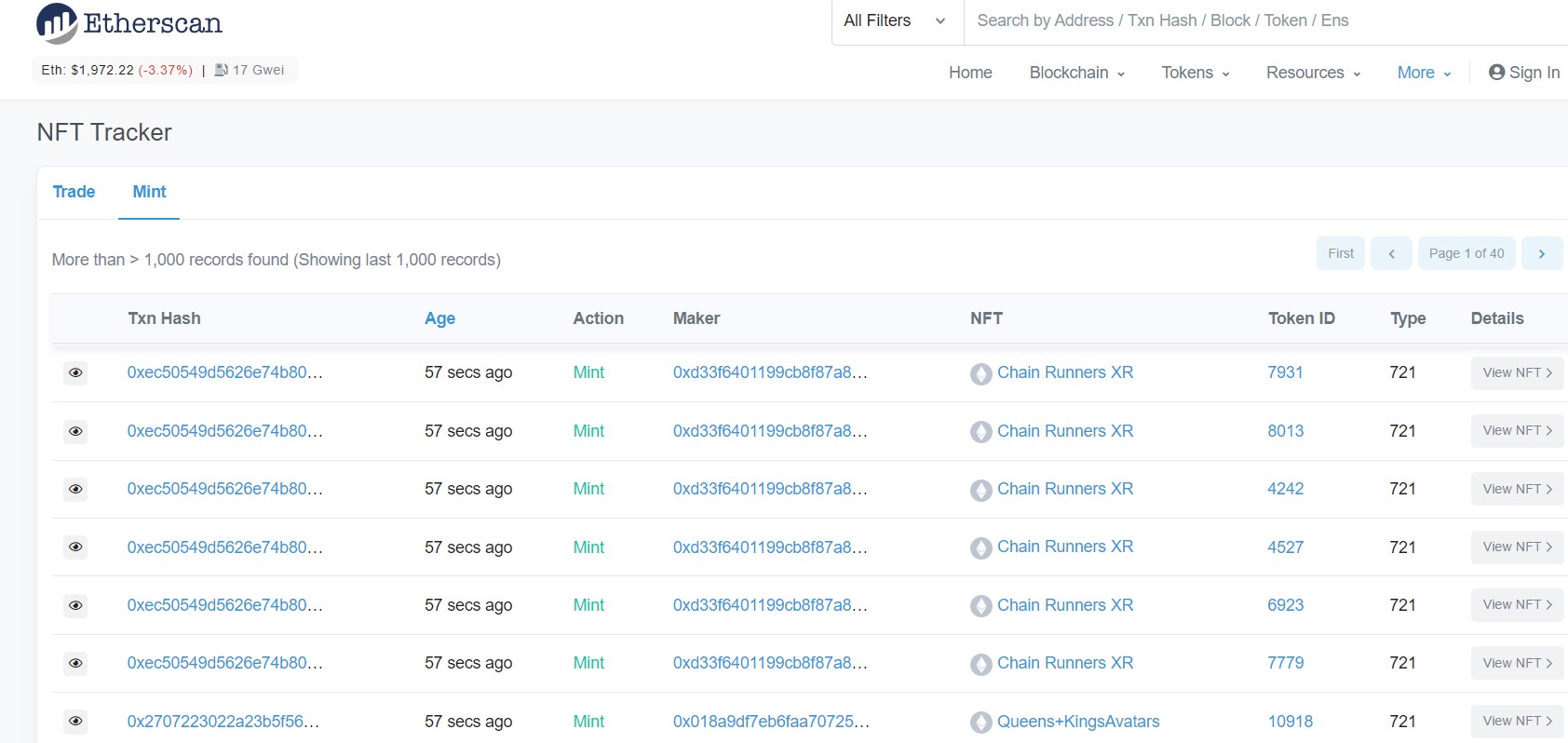
Task: View NFT for token 7931
Action: [x=1517, y=372]
